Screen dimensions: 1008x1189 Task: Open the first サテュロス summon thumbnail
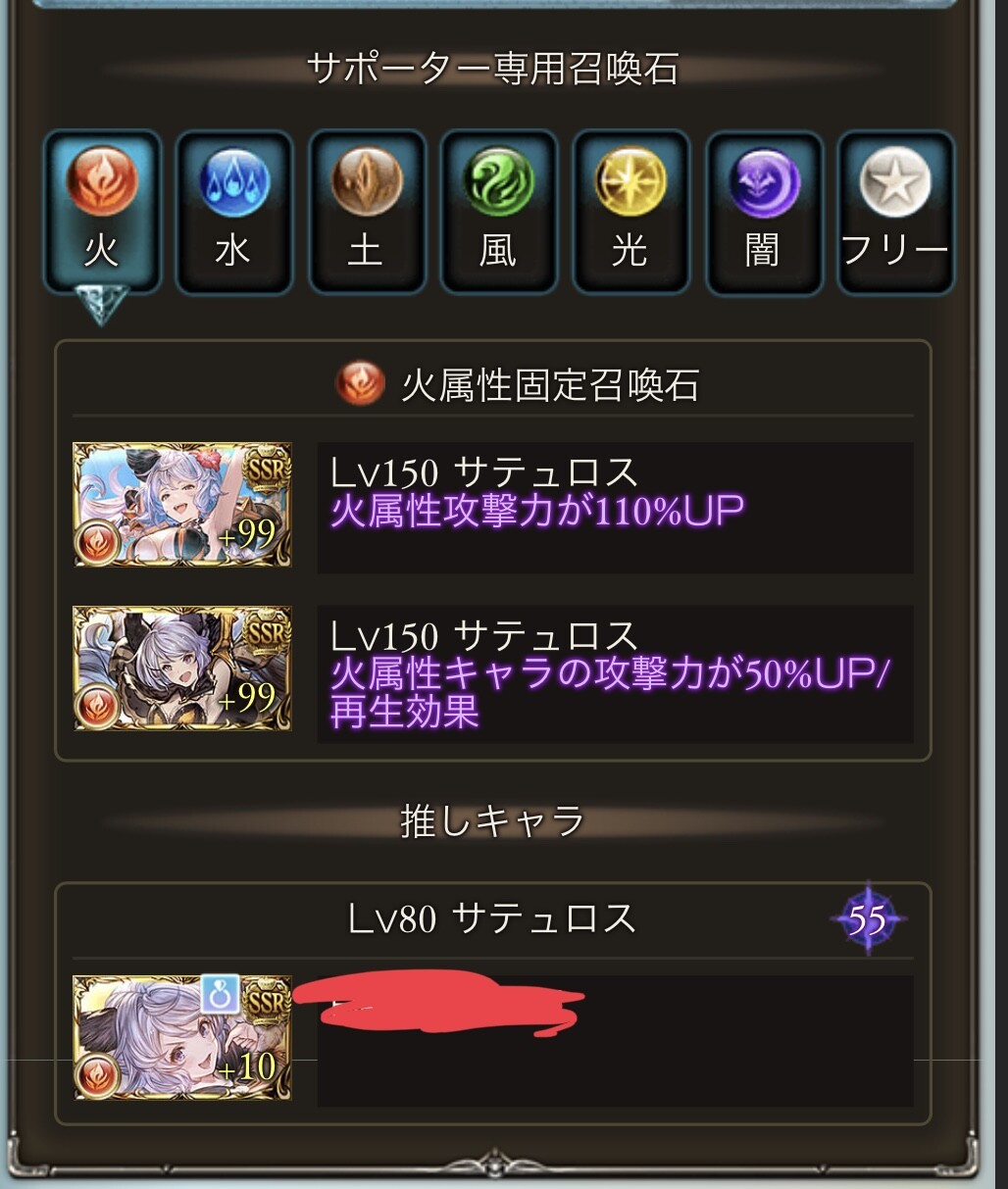pos(183,504)
